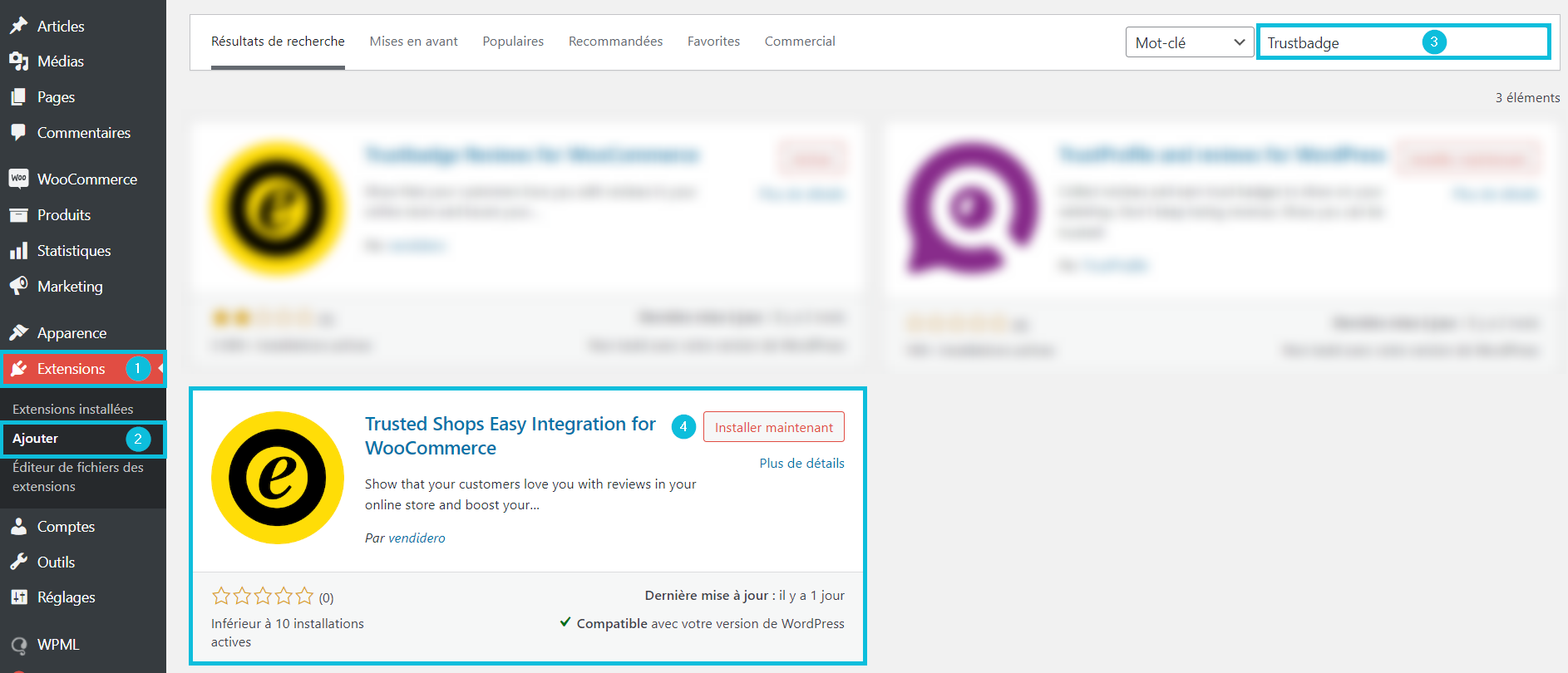Click the WooCommerce logo icon
The width and height of the screenshot is (1568, 673).
point(18,179)
